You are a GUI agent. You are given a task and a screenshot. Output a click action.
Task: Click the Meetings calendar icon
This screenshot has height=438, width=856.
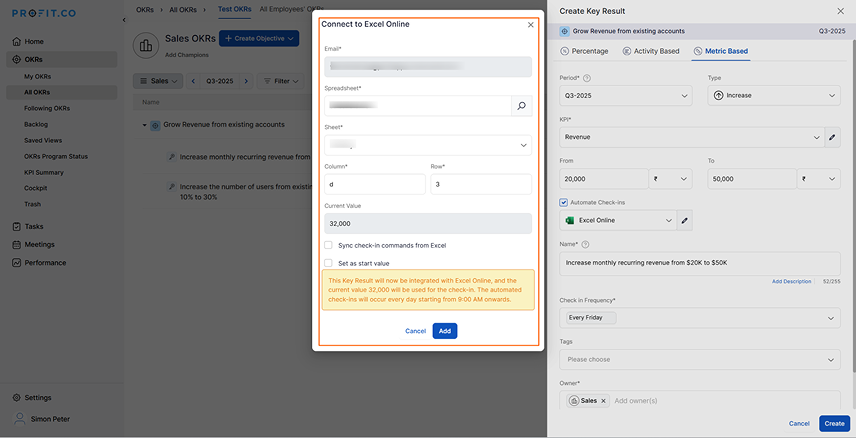pos(16,245)
